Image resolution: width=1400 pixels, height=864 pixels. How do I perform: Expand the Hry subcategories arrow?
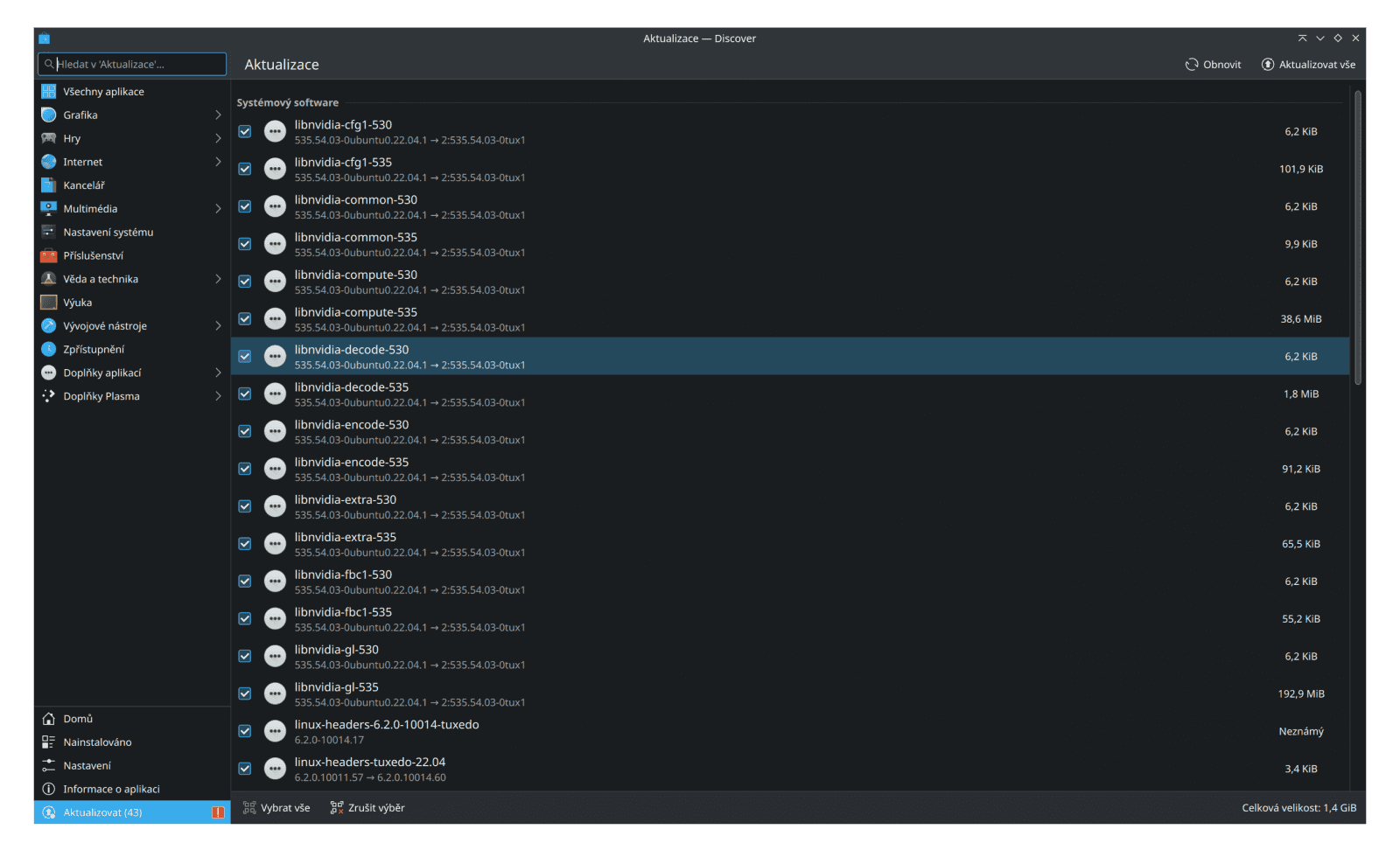[218, 138]
